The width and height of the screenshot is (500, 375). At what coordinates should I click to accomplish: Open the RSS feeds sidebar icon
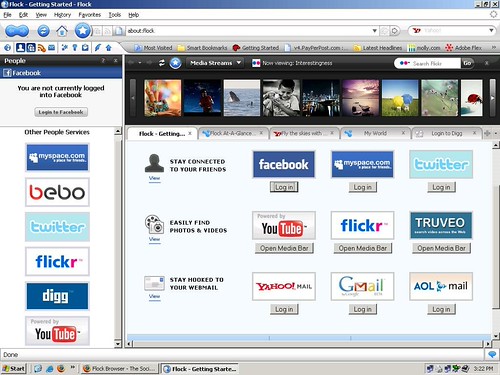point(42,48)
